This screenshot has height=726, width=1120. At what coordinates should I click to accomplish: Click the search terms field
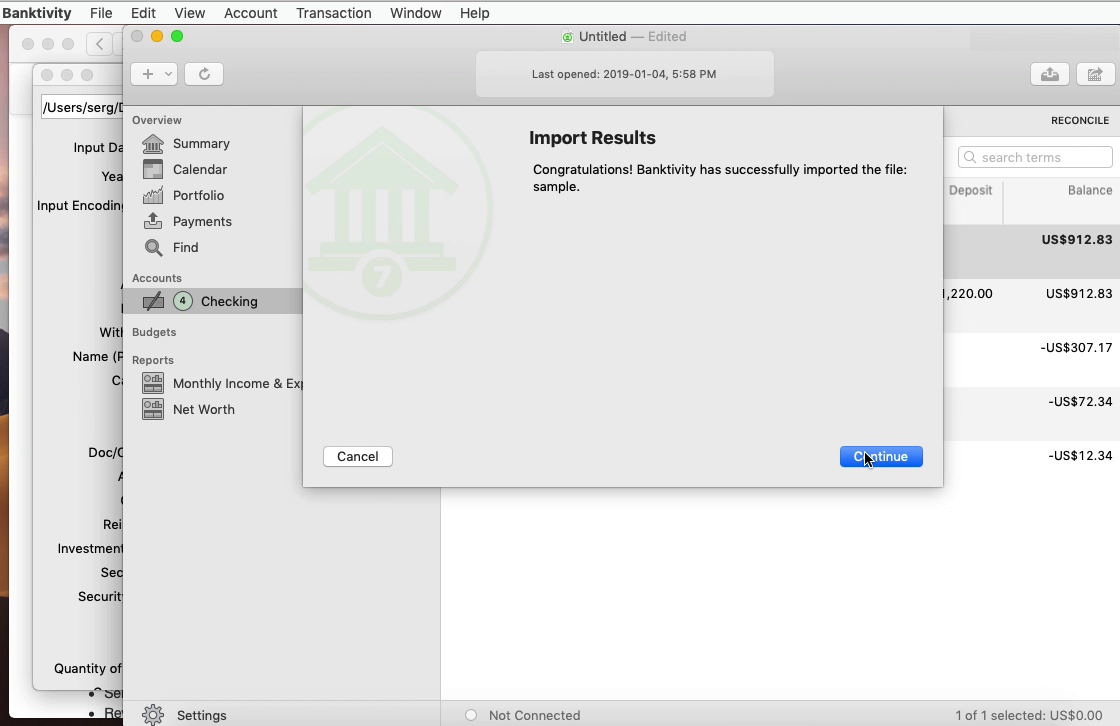[x=1035, y=157]
